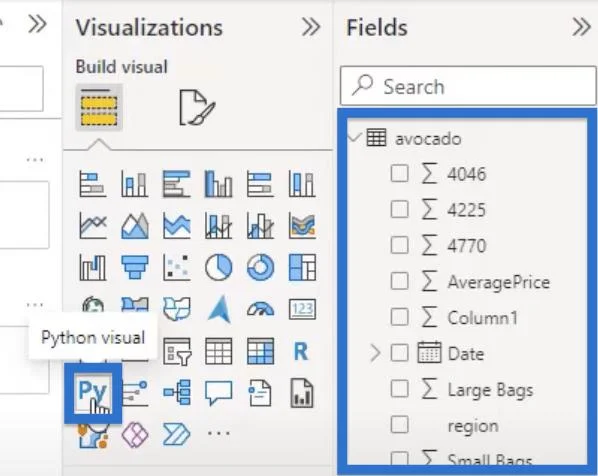Image resolution: width=598 pixels, height=476 pixels.
Task: Choose the treemap visual
Action: point(302,267)
